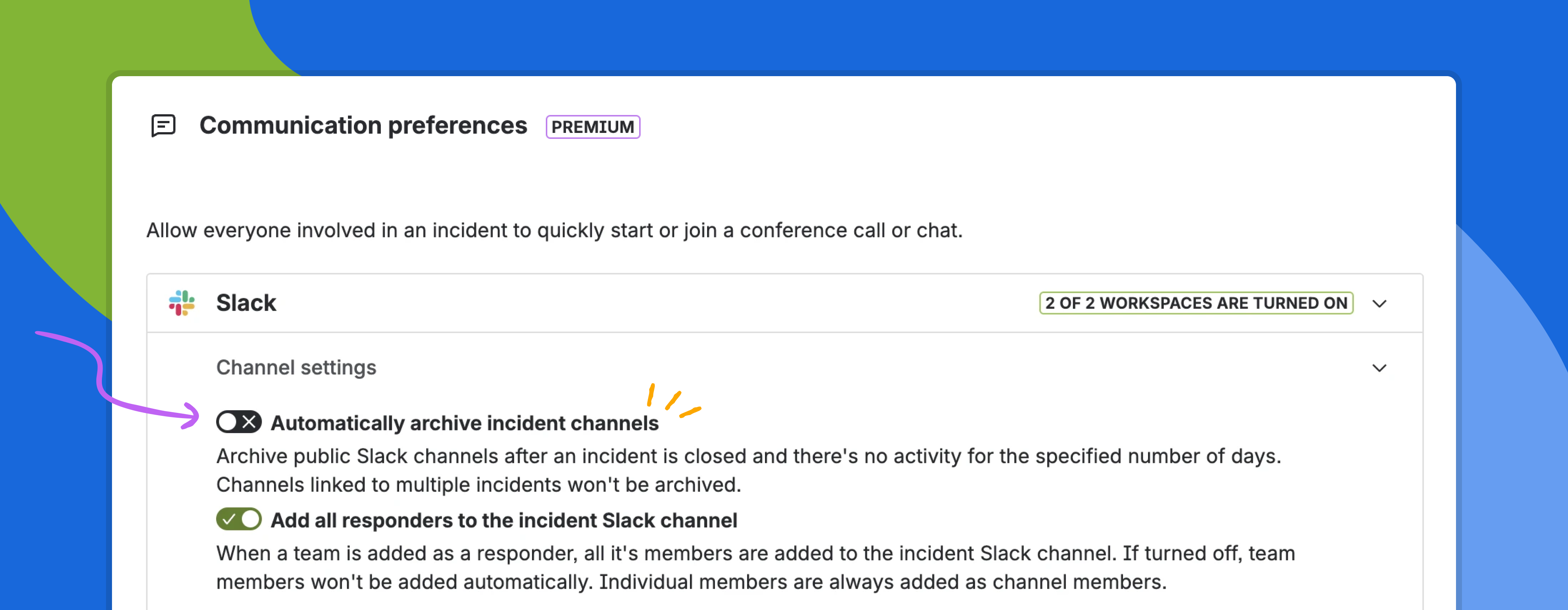The width and height of the screenshot is (1568, 610).
Task: Click the Automatically archive incident channels label
Action: 464,423
